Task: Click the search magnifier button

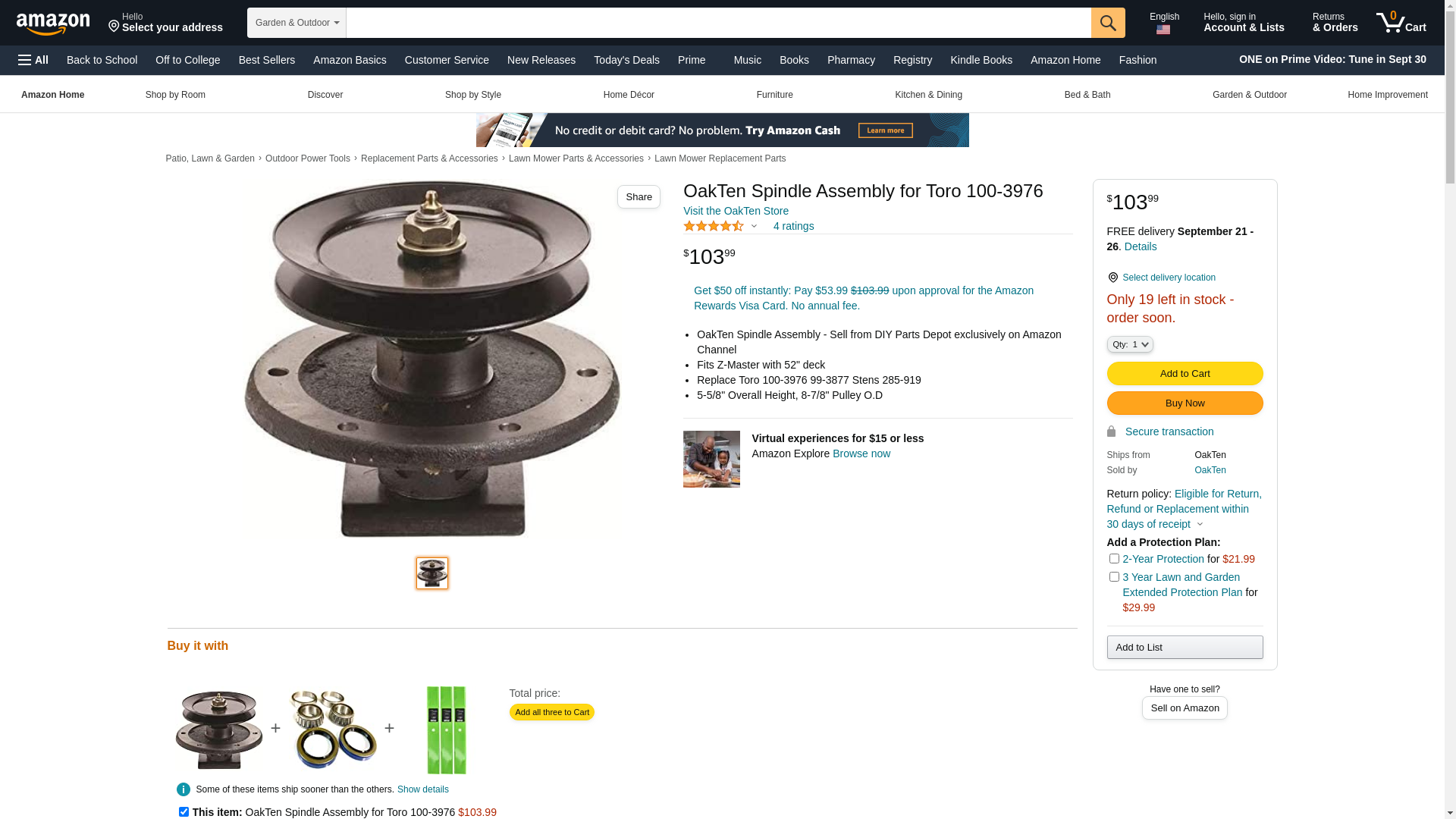Action: click(x=1108, y=23)
